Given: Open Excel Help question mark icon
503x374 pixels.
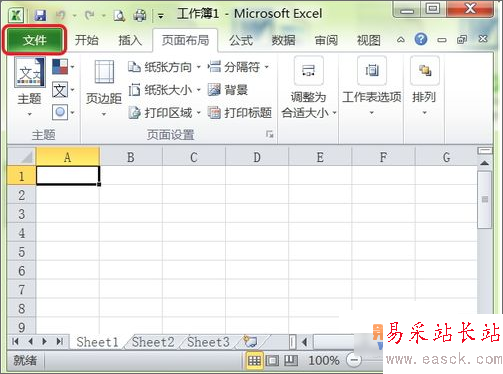Looking at the screenshot, I should 421,39.
